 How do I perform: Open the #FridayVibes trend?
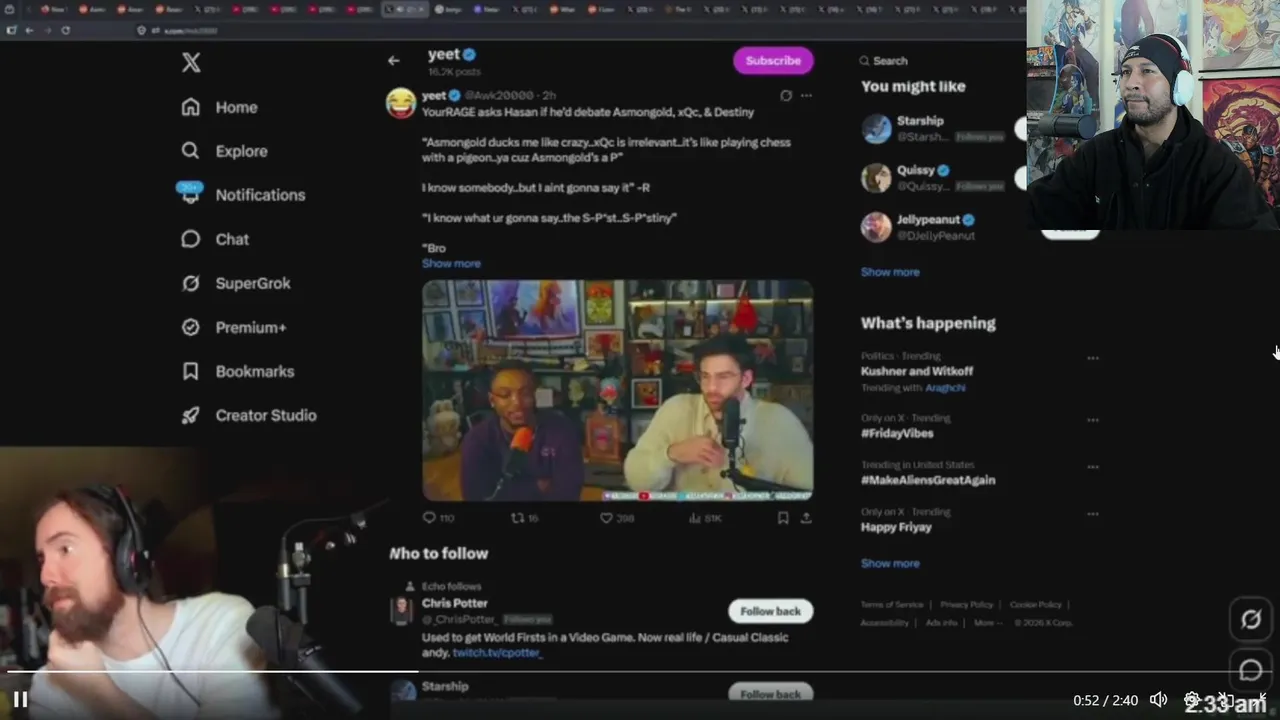(897, 433)
